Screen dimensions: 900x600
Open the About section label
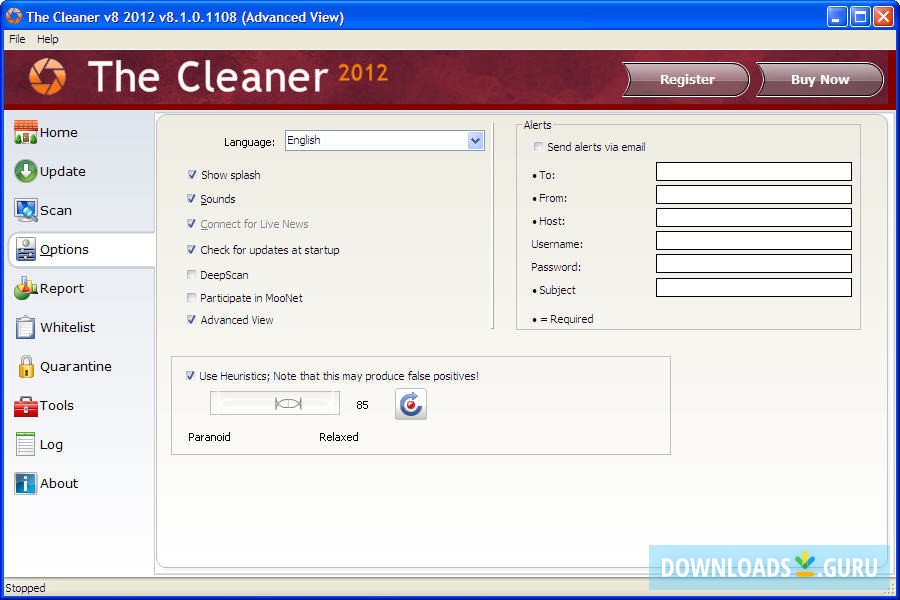pyautogui.click(x=59, y=483)
